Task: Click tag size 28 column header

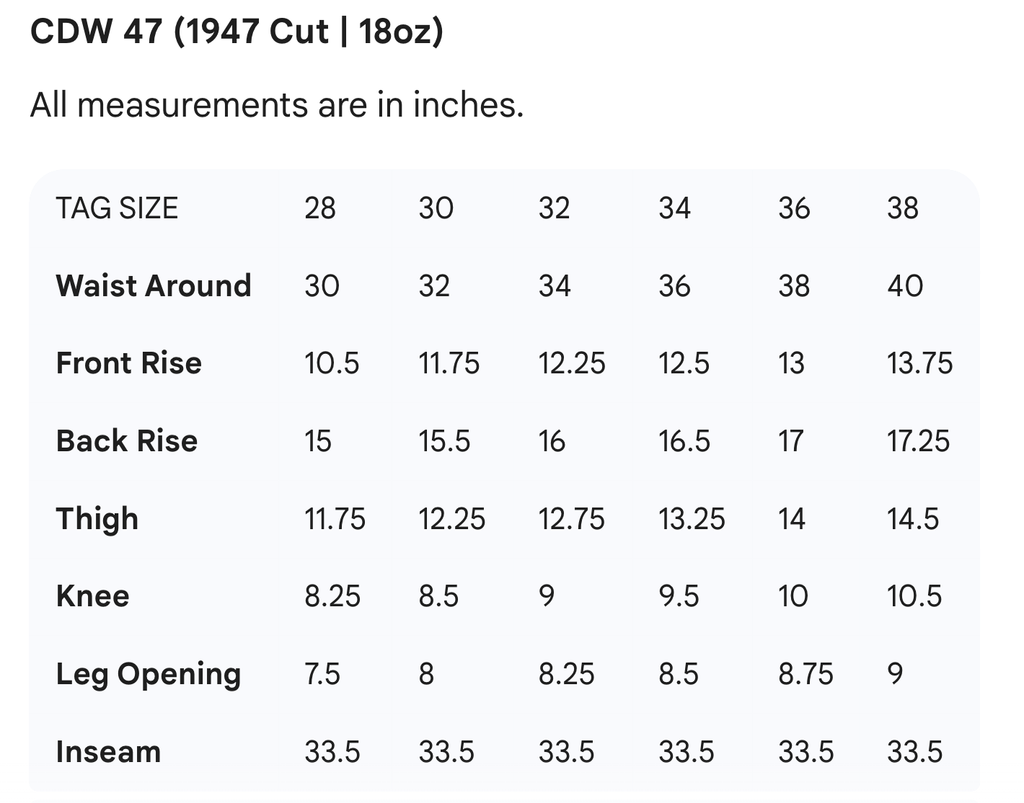Action: (x=320, y=208)
